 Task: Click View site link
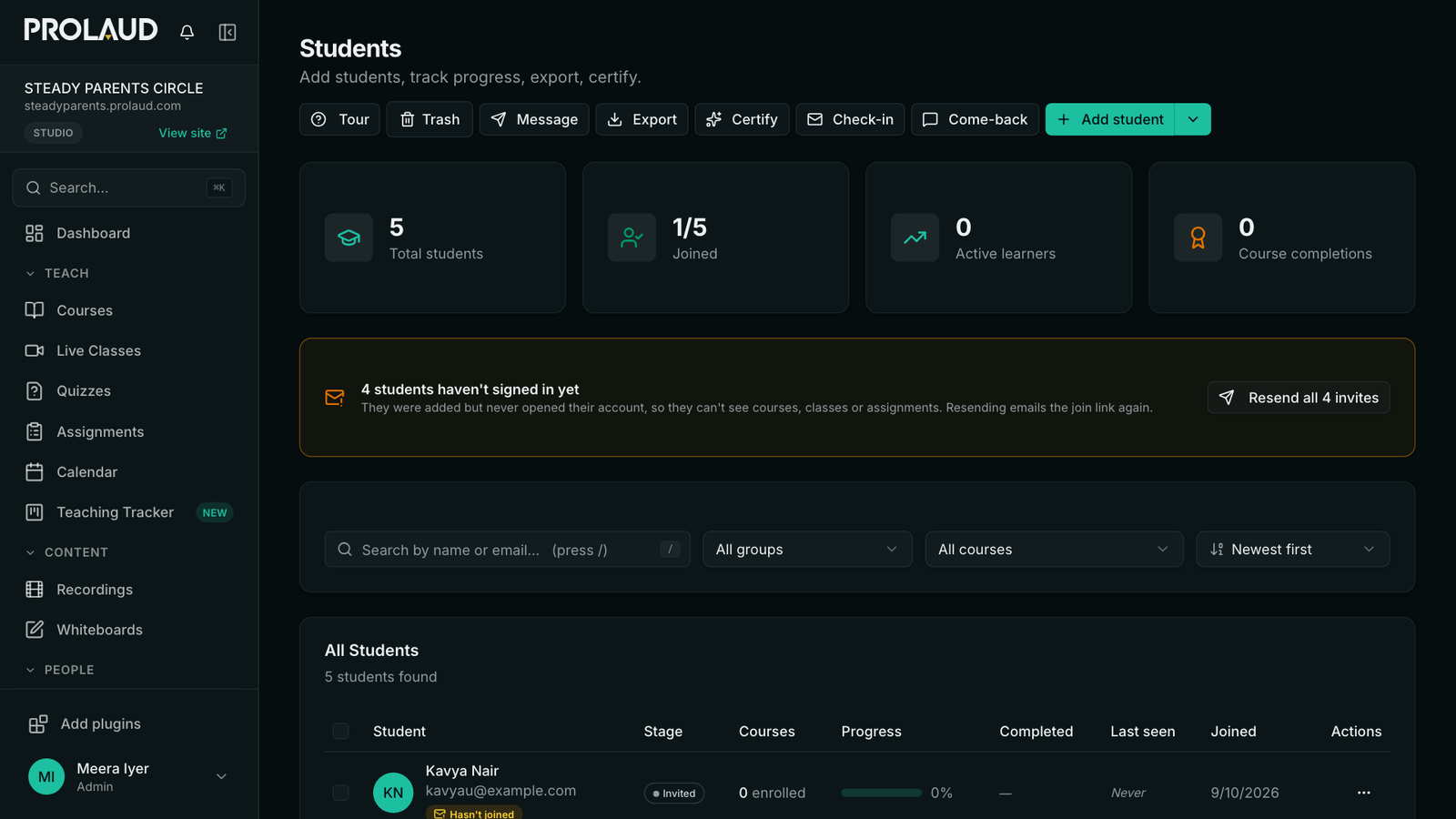pyautogui.click(x=193, y=133)
